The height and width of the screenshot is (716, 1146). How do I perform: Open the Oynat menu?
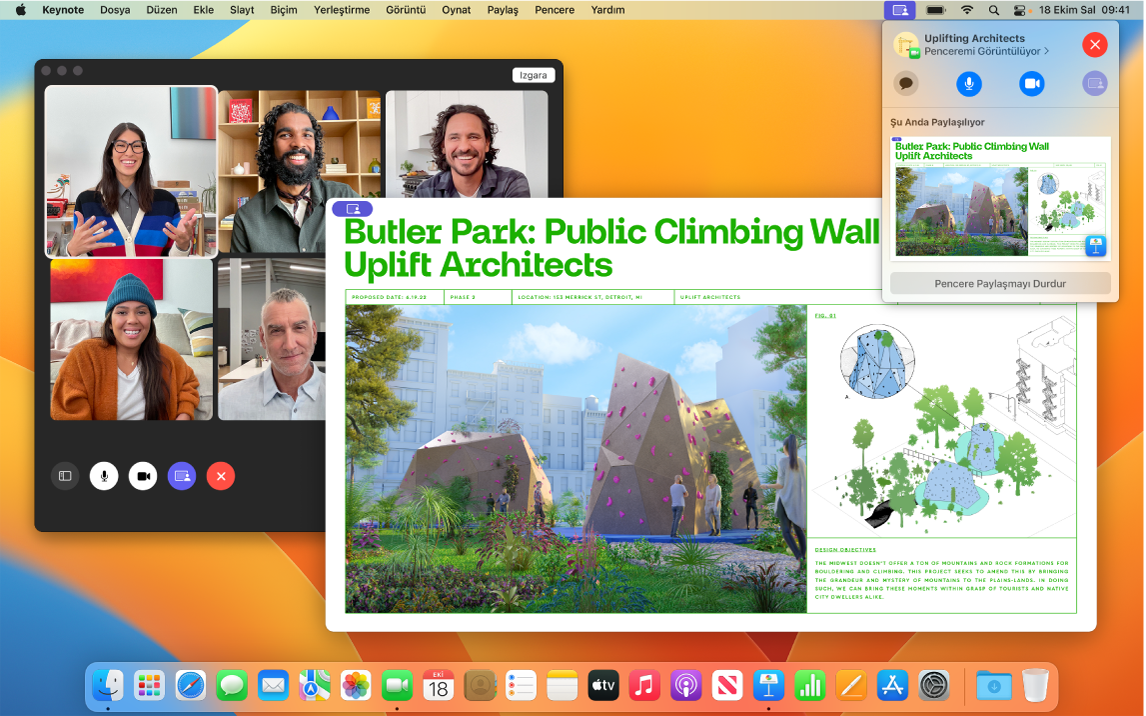(457, 10)
